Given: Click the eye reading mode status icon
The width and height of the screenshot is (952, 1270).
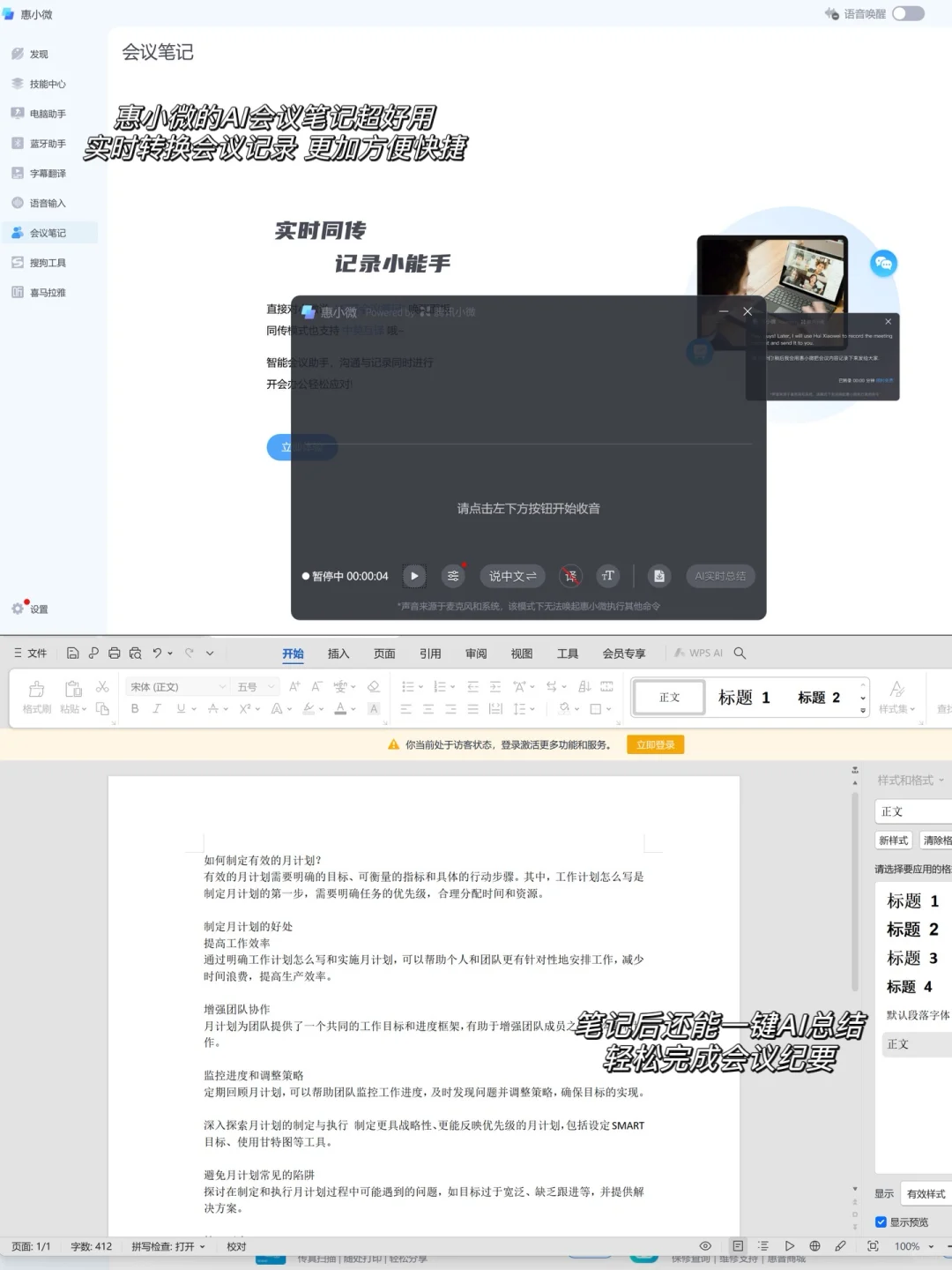Looking at the screenshot, I should [x=705, y=1246].
